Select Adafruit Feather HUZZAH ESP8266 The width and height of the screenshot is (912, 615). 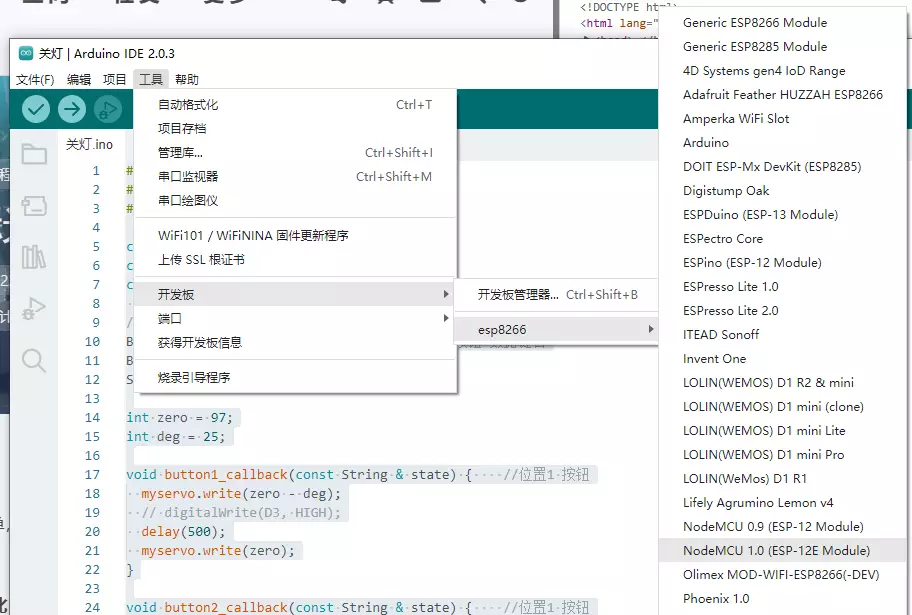(785, 95)
